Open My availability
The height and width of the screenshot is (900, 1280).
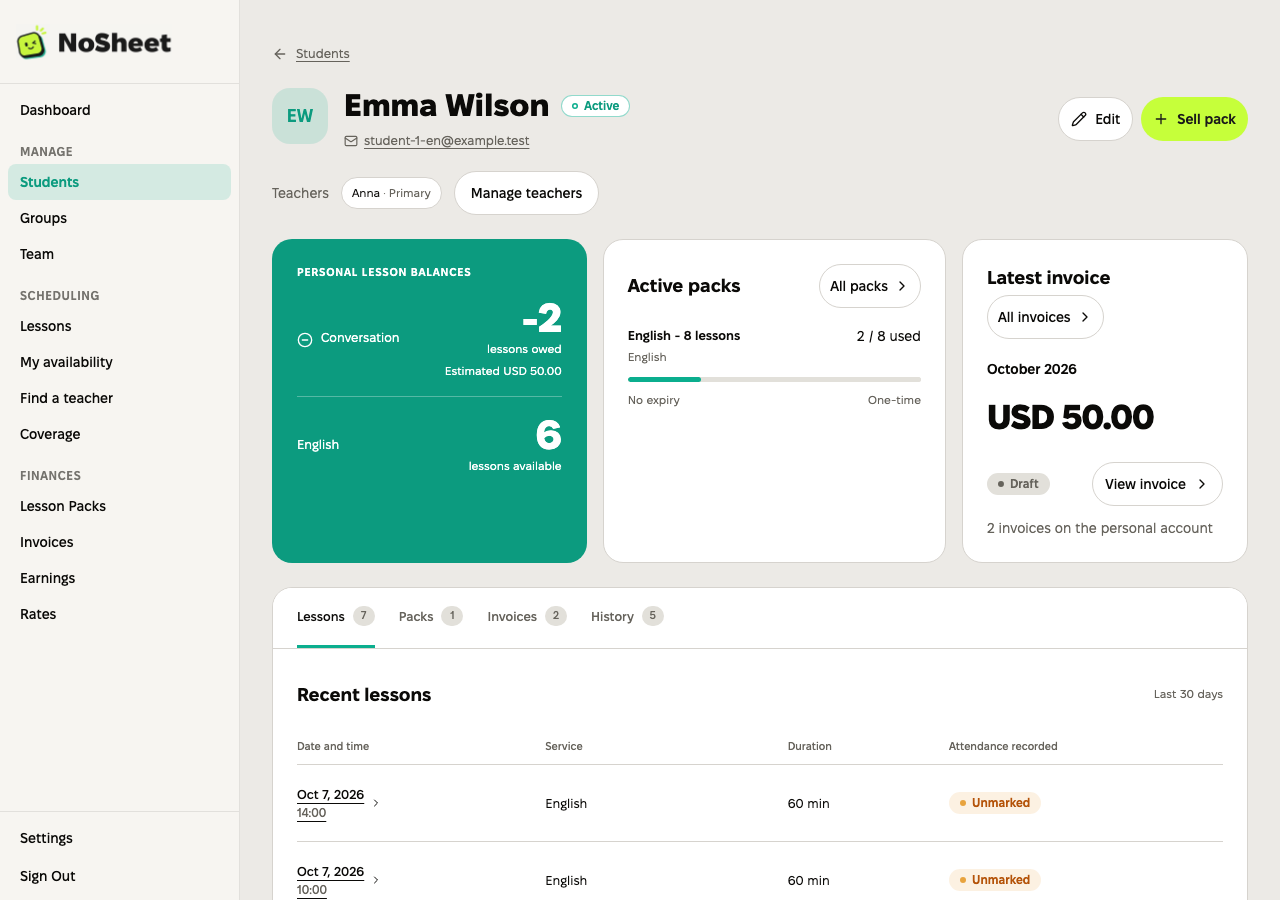click(x=119, y=362)
